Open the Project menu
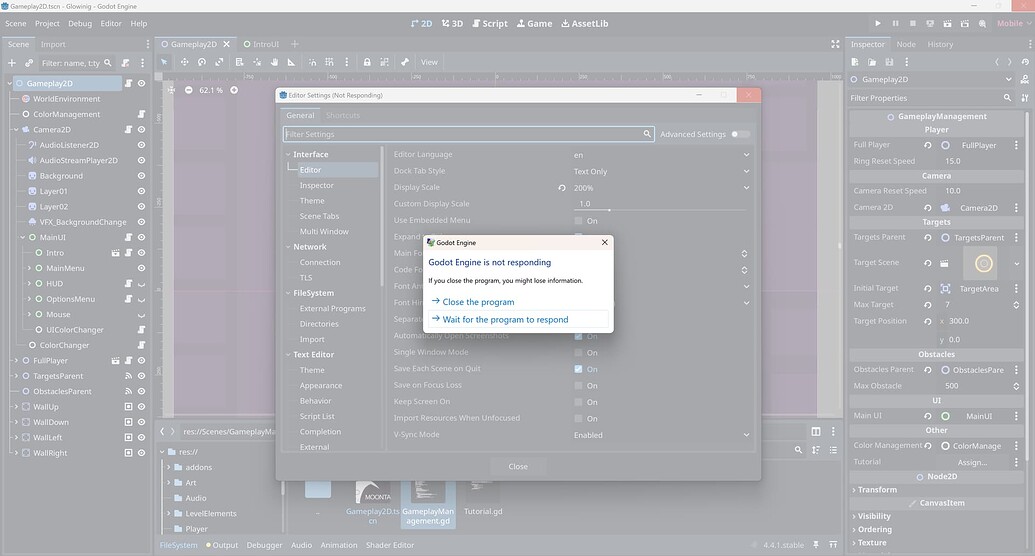 pyautogui.click(x=47, y=23)
